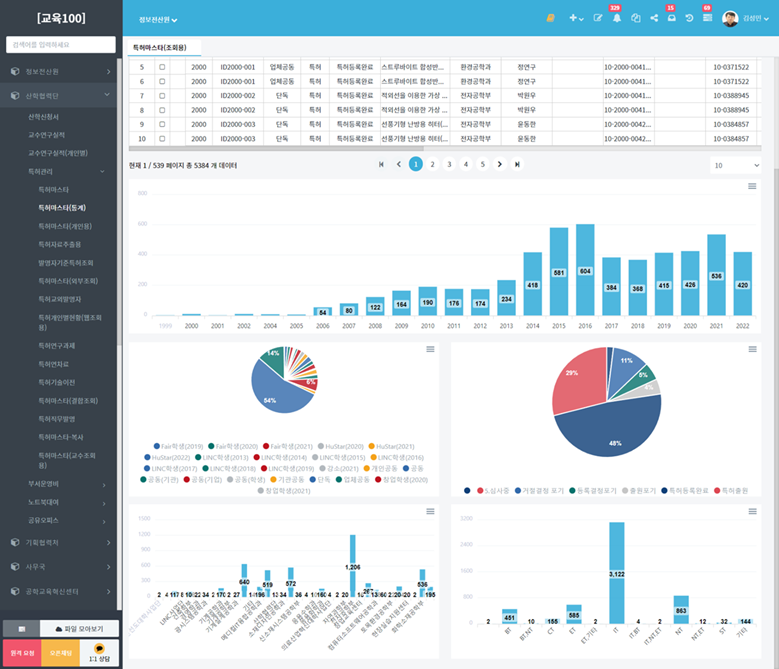This screenshot has width=779, height=669.
Task: Click the cube icon beside 공학교육혁신센터
Action: tap(15, 591)
